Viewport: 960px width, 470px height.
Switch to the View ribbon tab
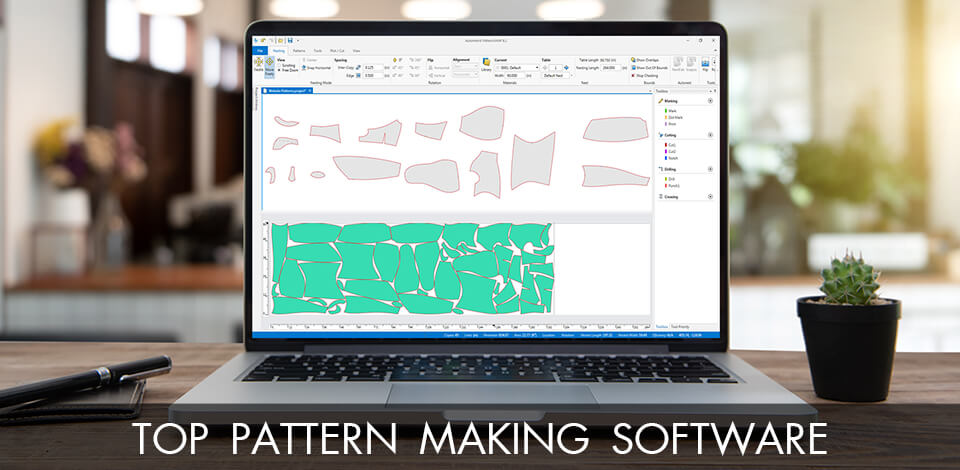(356, 51)
